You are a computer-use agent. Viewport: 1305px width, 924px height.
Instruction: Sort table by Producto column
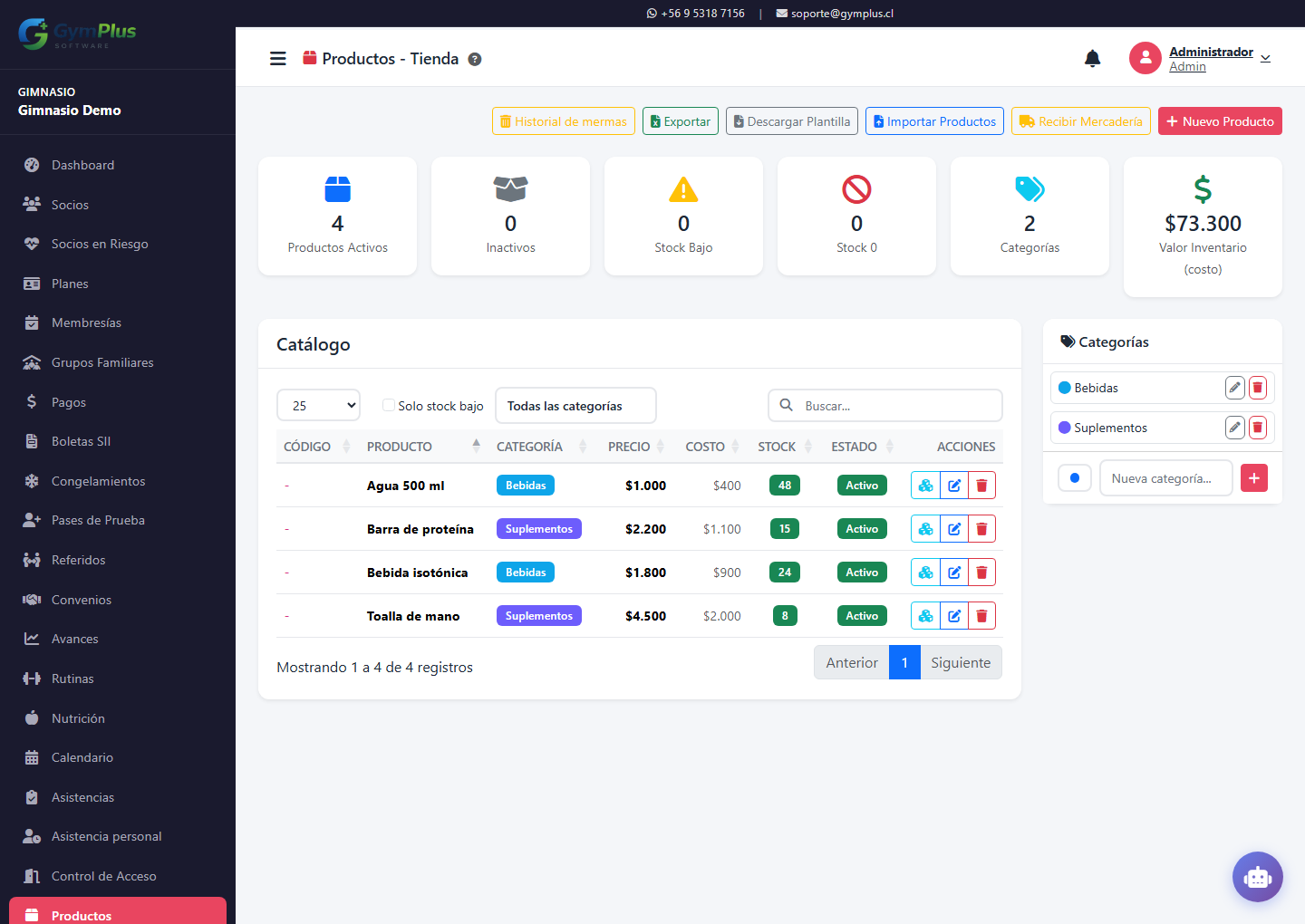click(423, 447)
